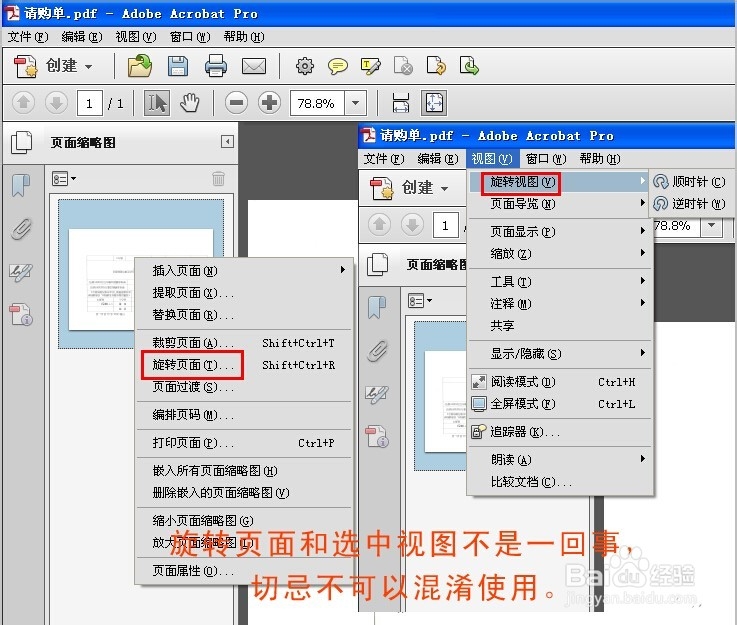Choose the Select tool cursor icon
Image resolution: width=737 pixels, height=625 pixels.
pyautogui.click(x=157, y=102)
